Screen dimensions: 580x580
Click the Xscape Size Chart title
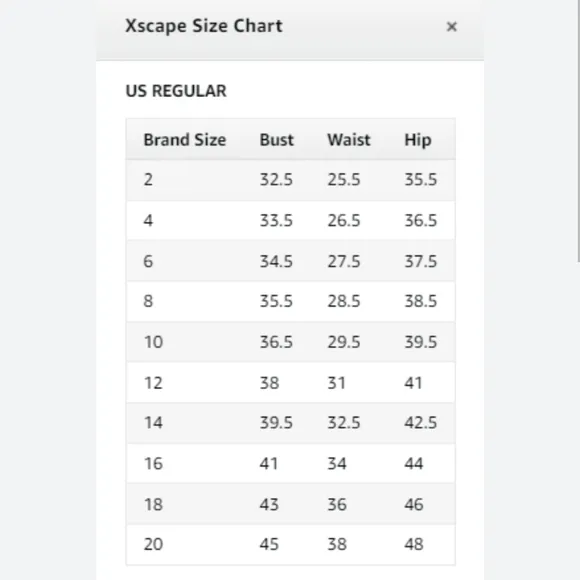[x=204, y=27]
